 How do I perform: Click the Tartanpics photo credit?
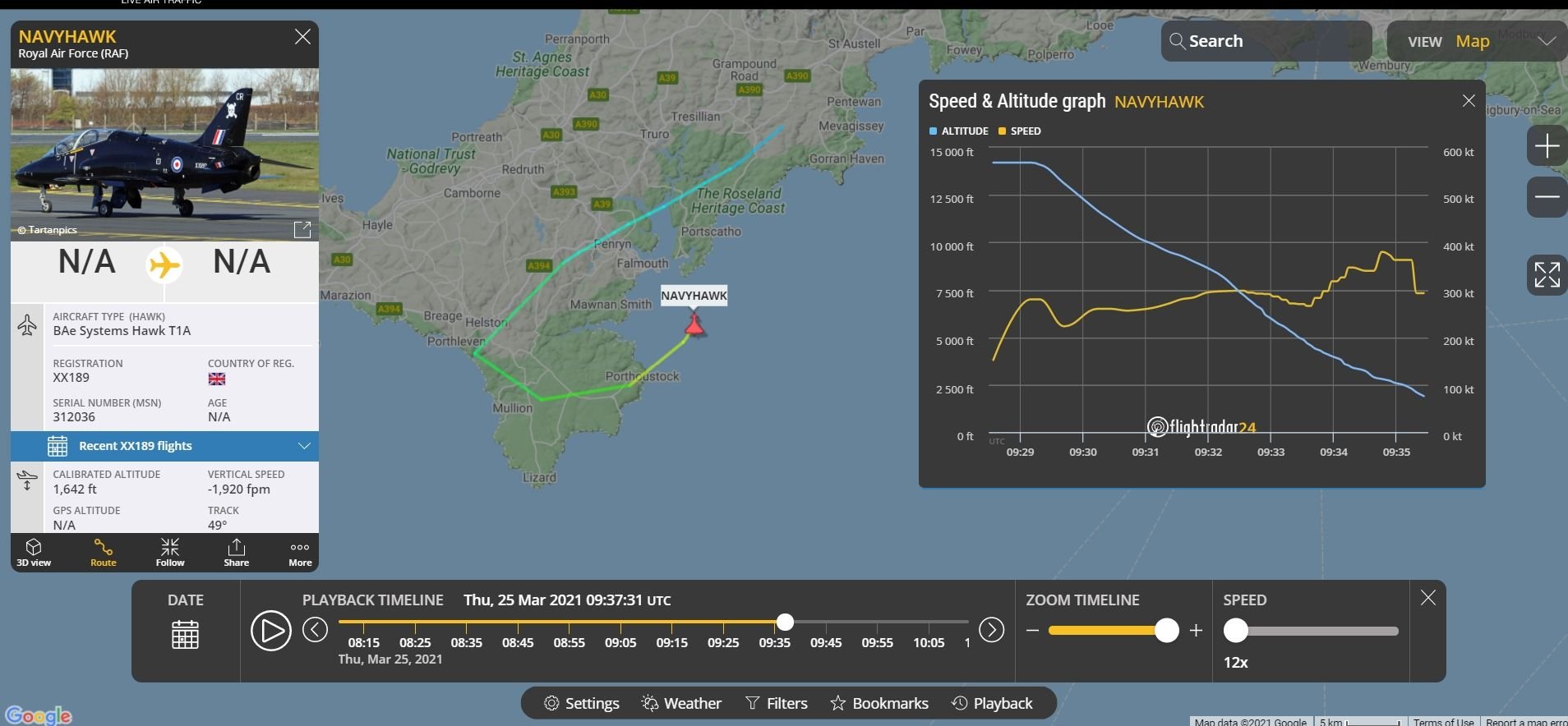click(48, 230)
